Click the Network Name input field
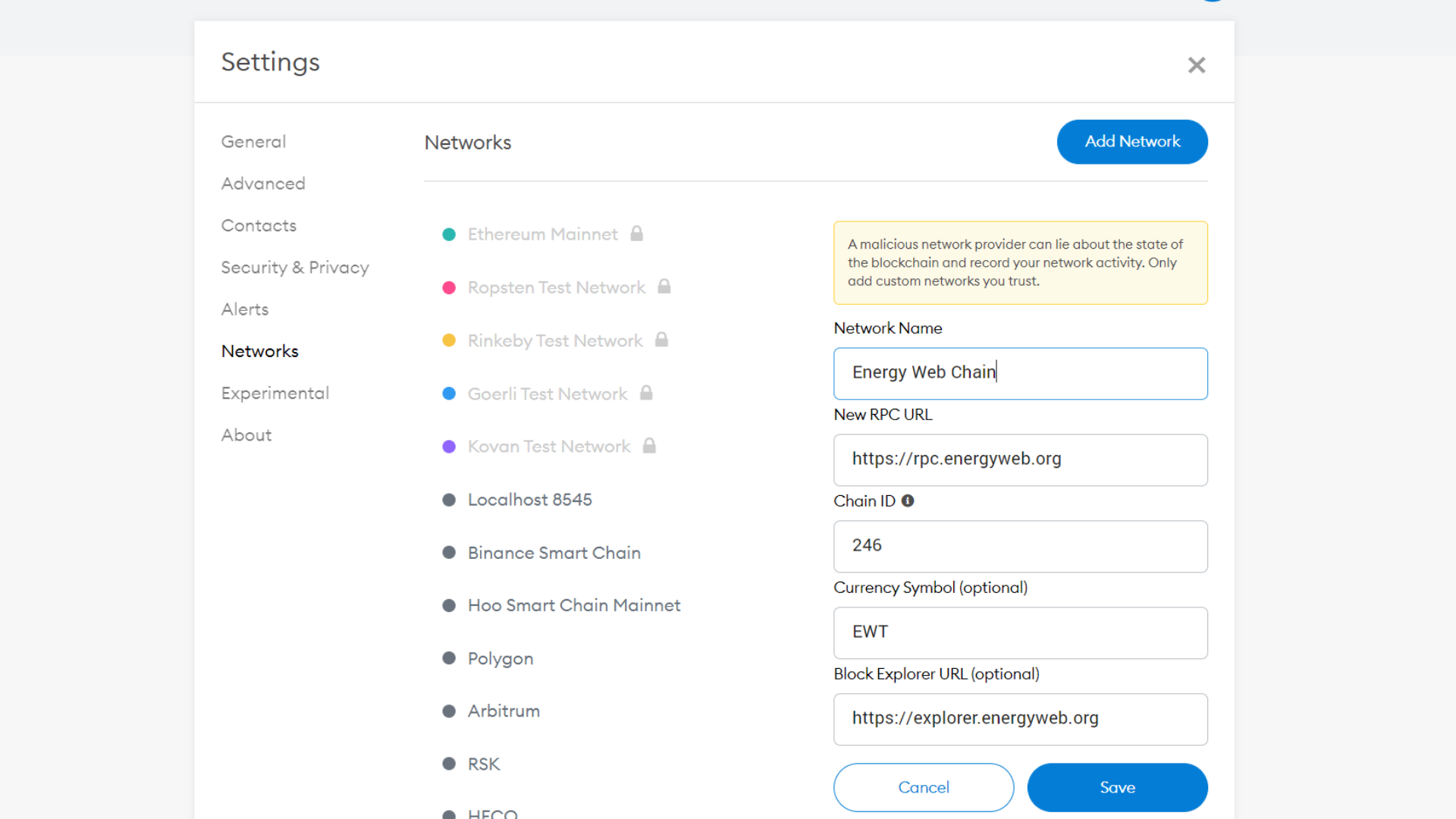The width and height of the screenshot is (1456, 819). 1021,372
